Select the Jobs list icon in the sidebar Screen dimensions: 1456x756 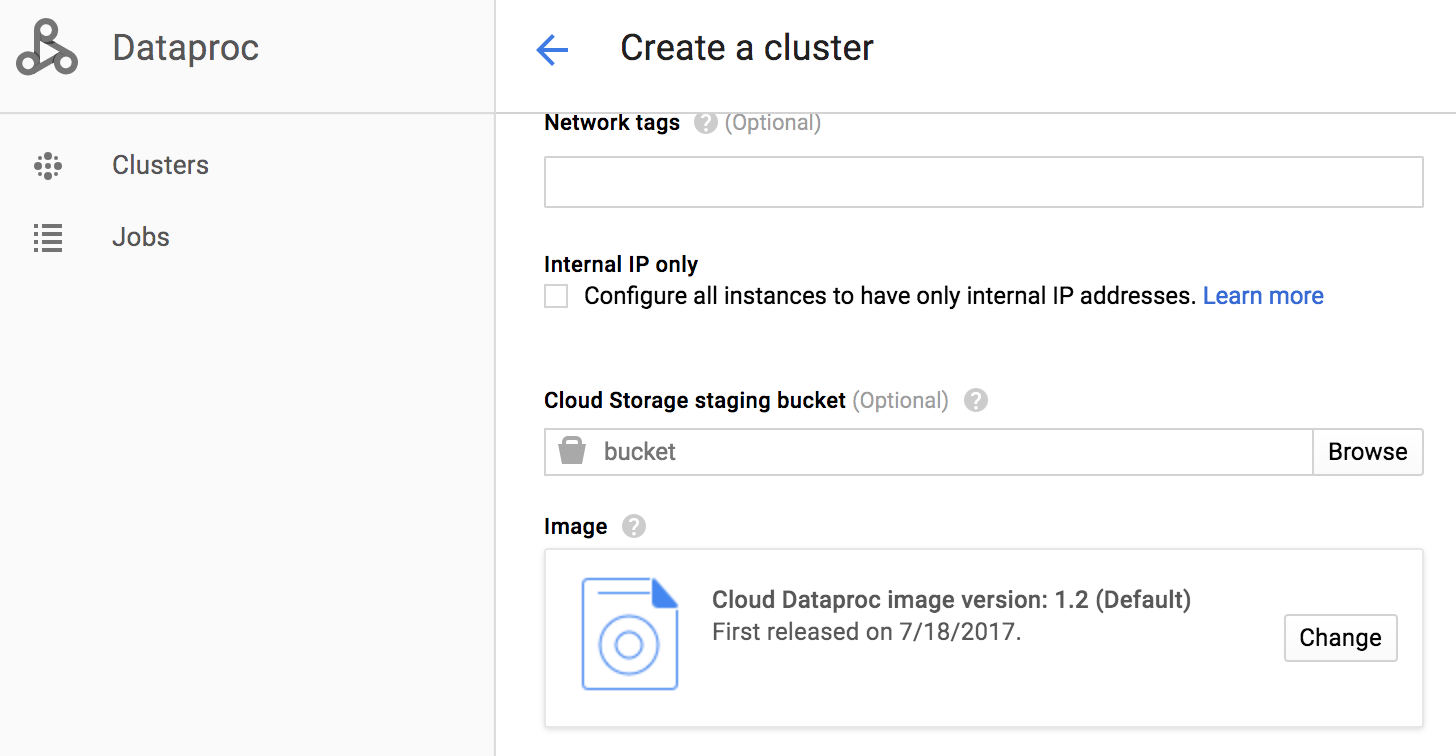(47, 237)
